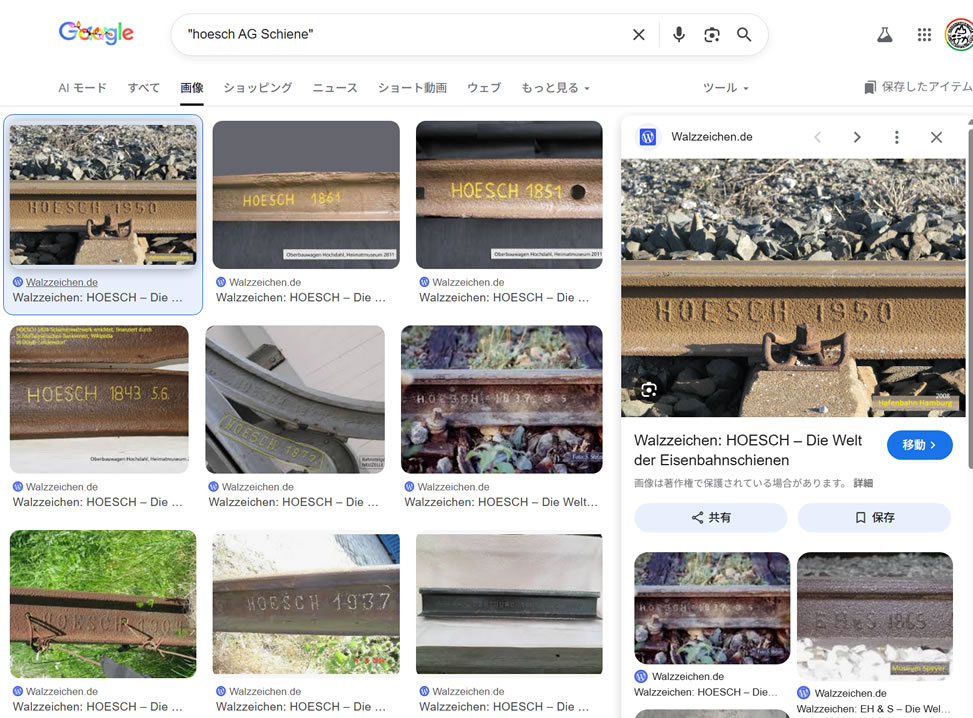Close the image preview panel

(936, 137)
